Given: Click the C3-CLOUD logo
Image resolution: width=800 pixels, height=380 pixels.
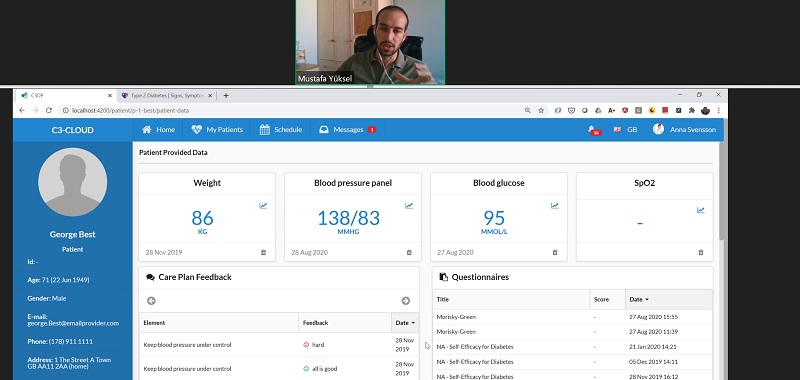Looking at the screenshot, I should [72, 130].
